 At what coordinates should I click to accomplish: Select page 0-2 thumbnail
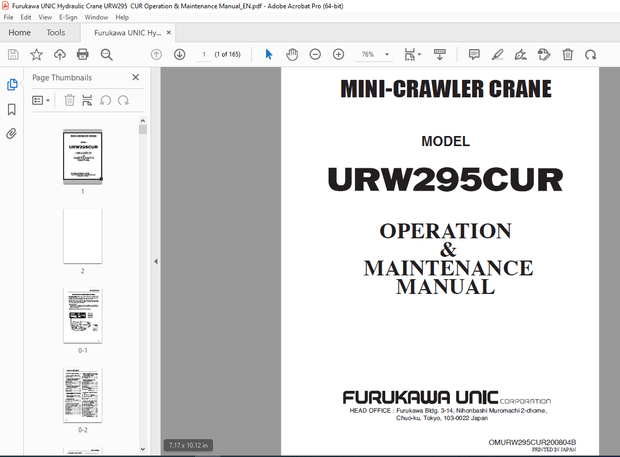(83, 395)
